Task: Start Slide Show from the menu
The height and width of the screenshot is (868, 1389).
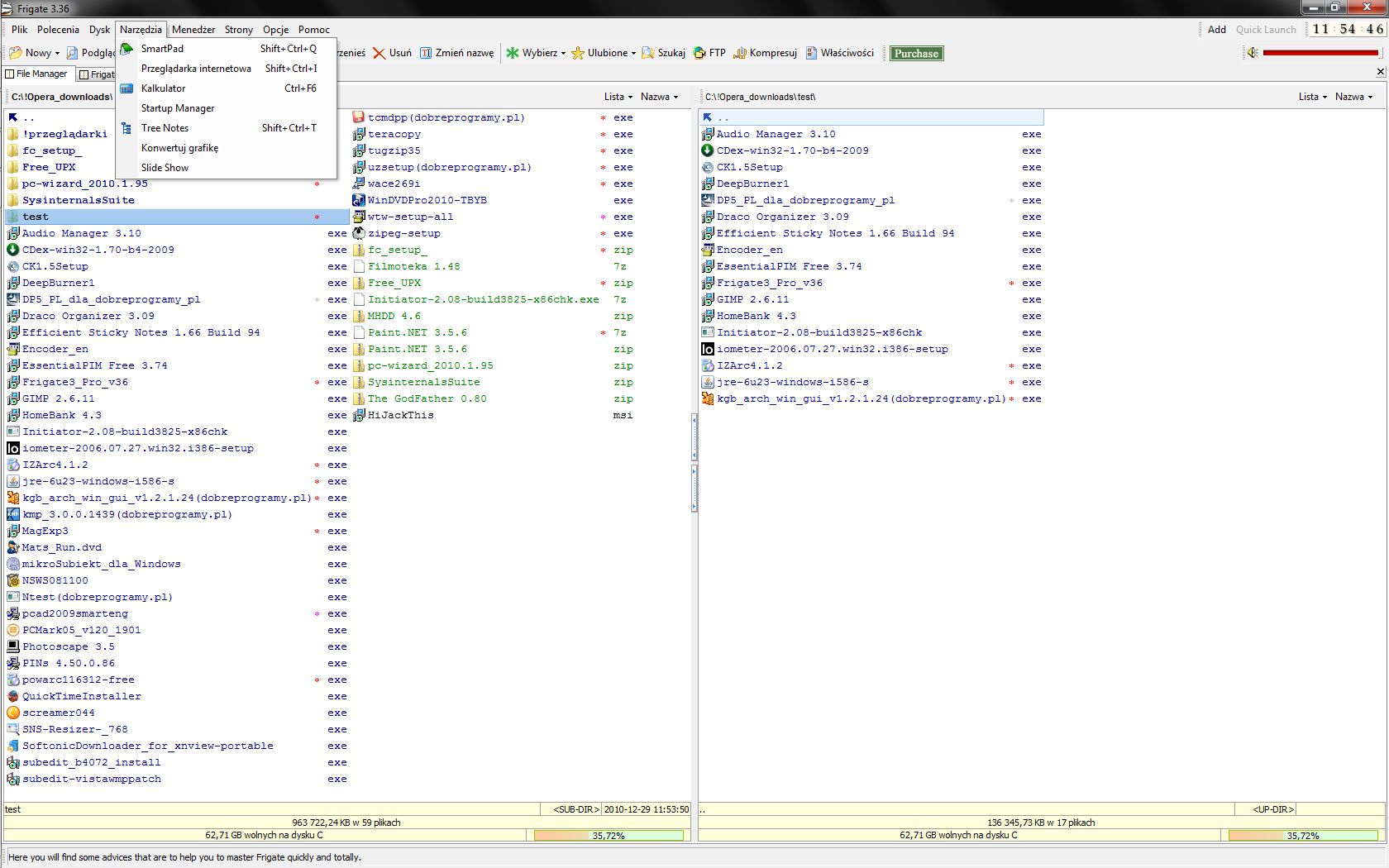Action: [x=227, y=168]
